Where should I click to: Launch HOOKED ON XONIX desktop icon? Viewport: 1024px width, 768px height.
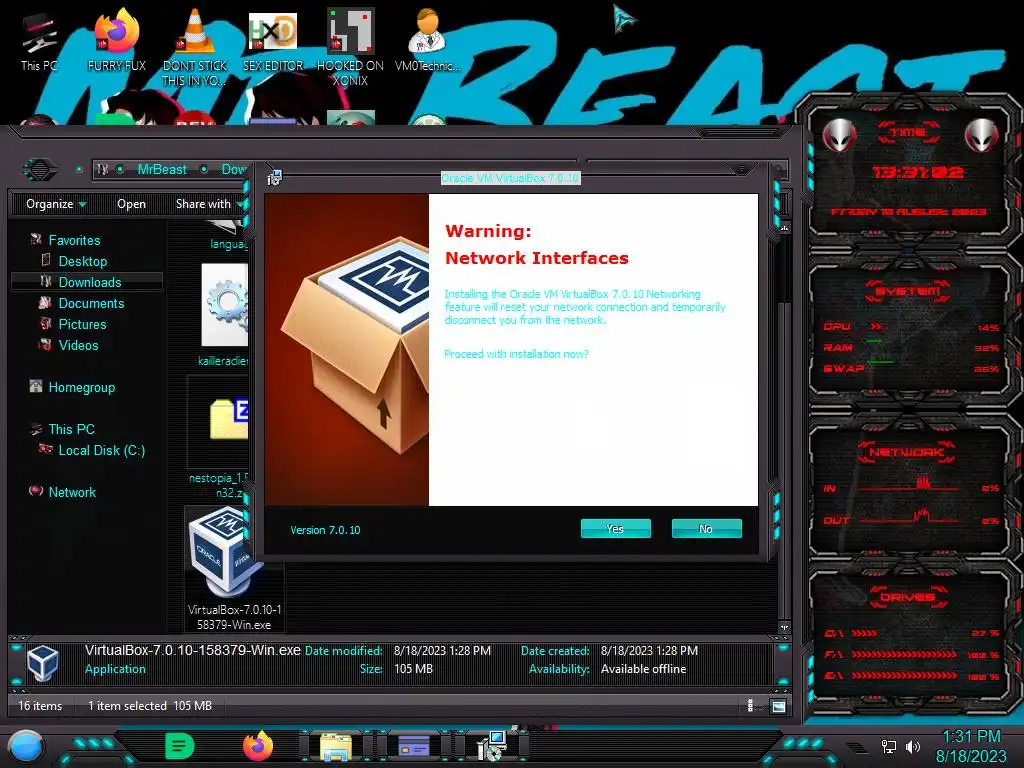pyautogui.click(x=350, y=47)
